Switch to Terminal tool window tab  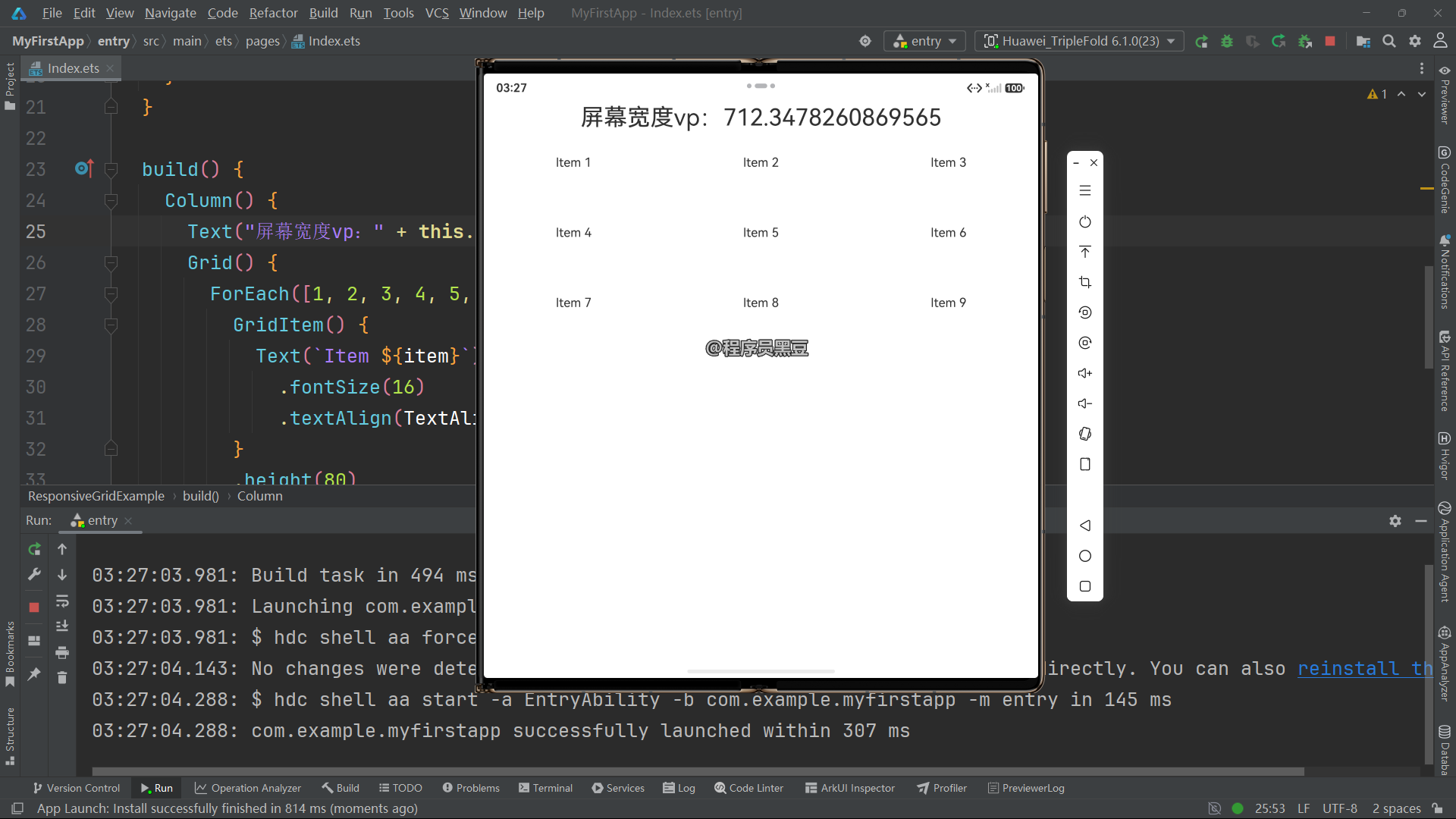[546, 788]
